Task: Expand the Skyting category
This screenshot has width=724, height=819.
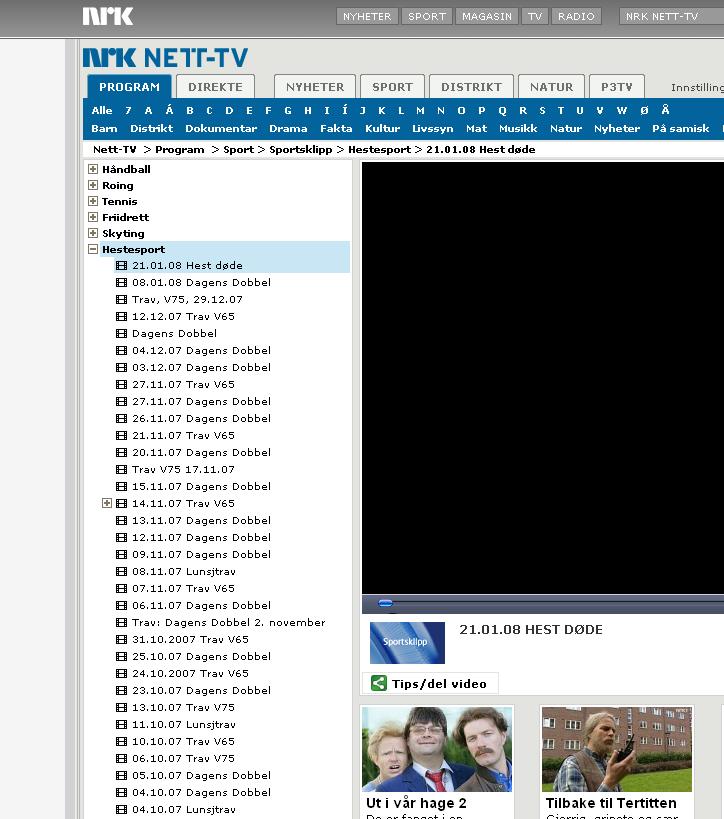Action: coord(93,233)
